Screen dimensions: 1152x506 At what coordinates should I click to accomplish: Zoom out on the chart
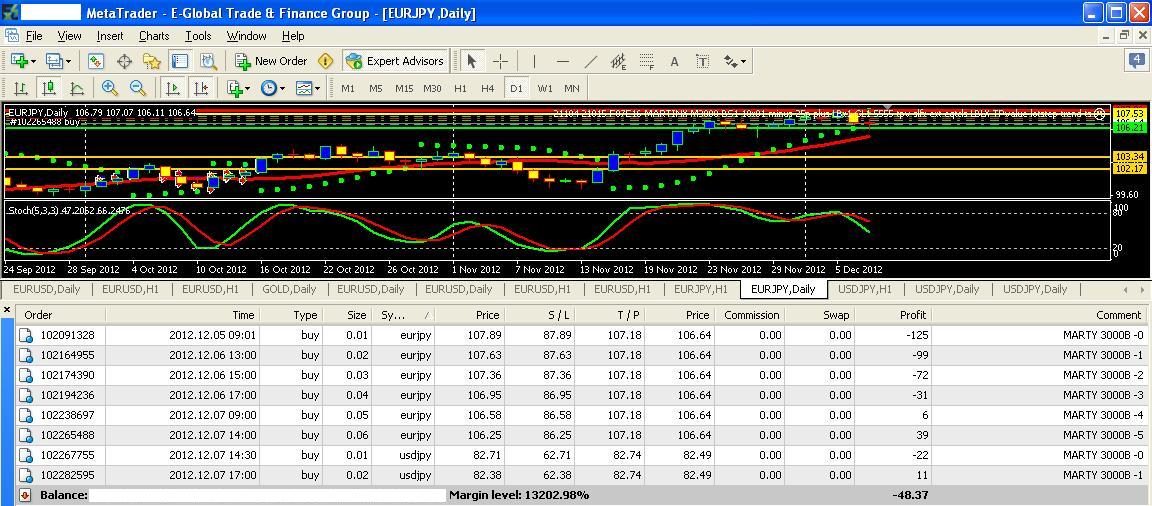pyautogui.click(x=137, y=88)
